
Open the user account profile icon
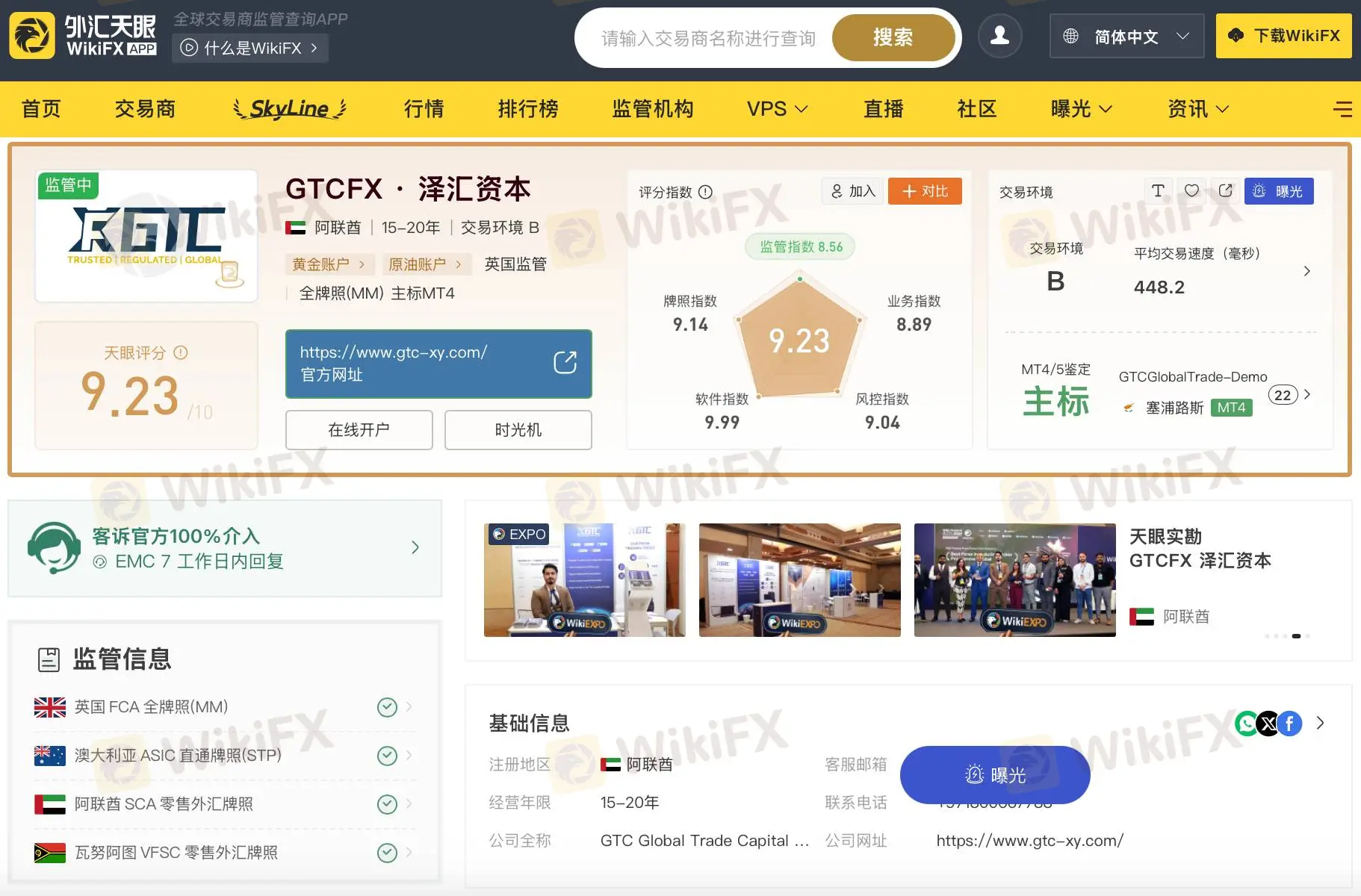(999, 35)
